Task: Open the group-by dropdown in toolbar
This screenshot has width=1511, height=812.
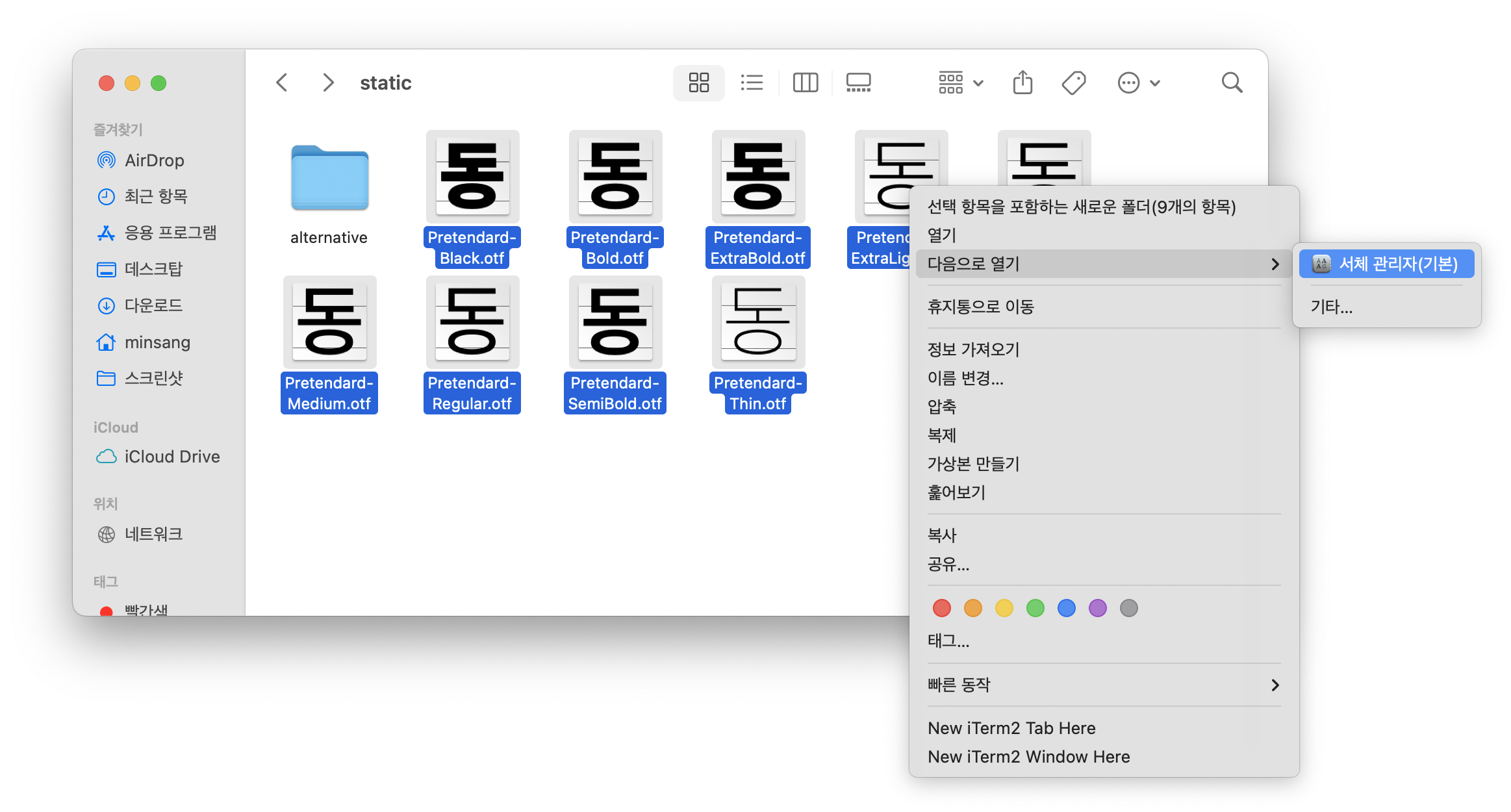Action: pyautogui.click(x=961, y=82)
